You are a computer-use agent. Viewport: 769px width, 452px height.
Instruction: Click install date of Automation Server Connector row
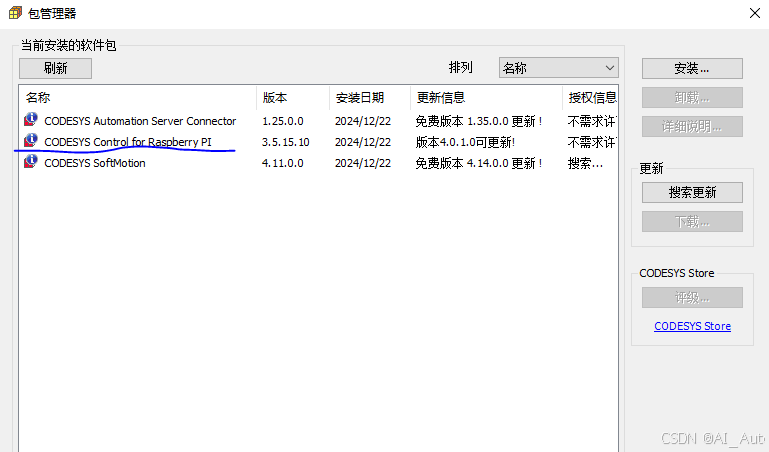click(x=363, y=121)
